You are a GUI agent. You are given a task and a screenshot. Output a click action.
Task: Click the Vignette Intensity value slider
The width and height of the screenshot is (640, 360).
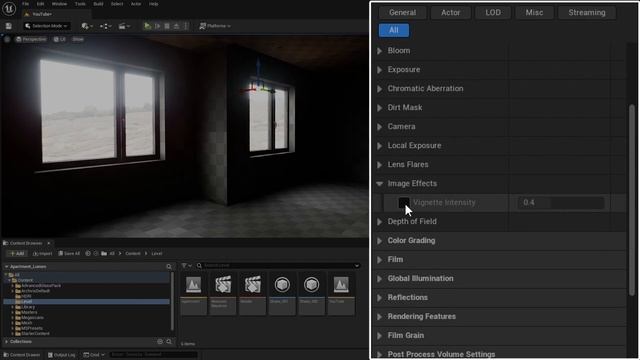(x=561, y=202)
